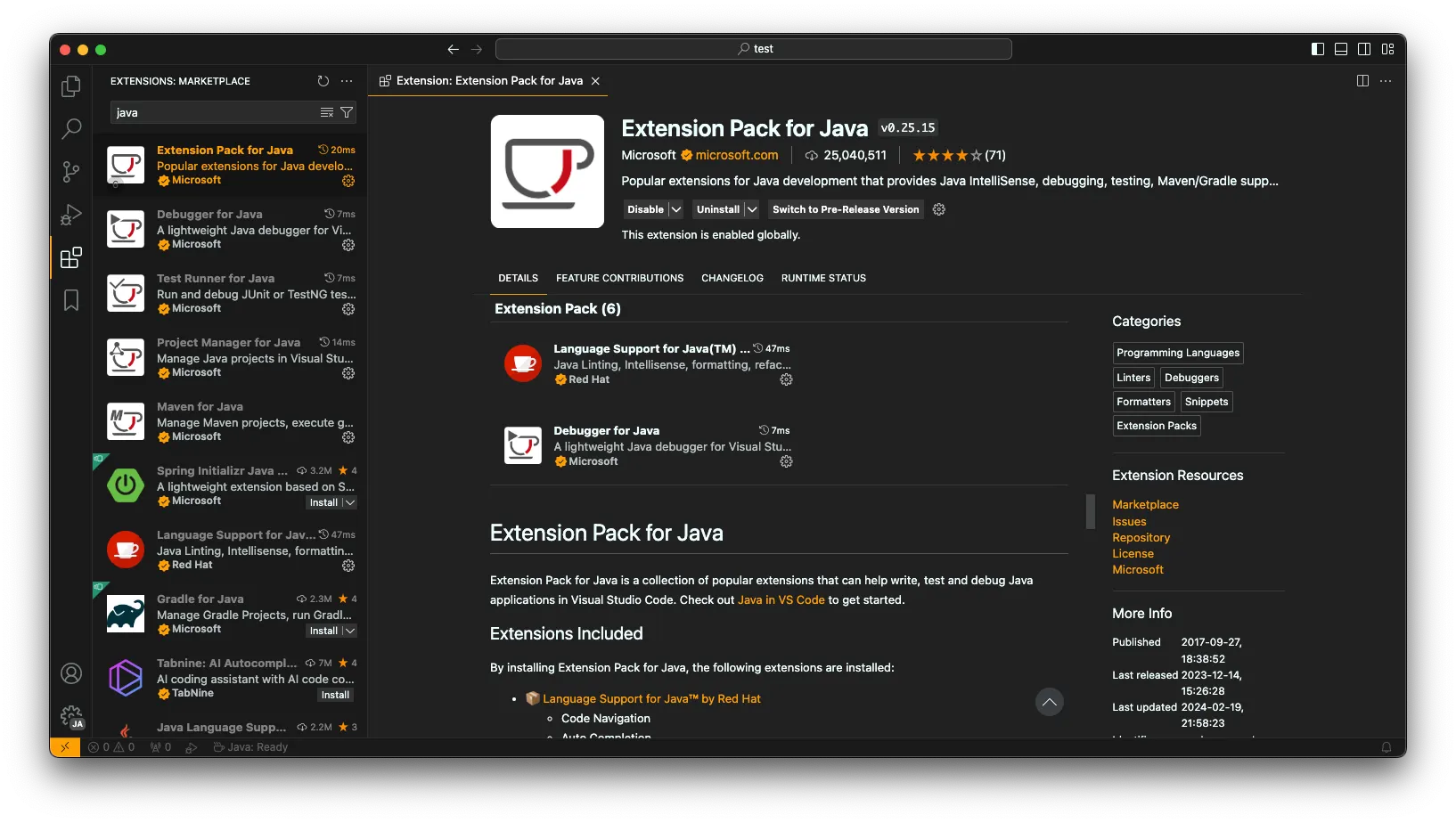Open errors and warnings in status bar
The width and height of the screenshot is (1456, 823).
tap(111, 747)
